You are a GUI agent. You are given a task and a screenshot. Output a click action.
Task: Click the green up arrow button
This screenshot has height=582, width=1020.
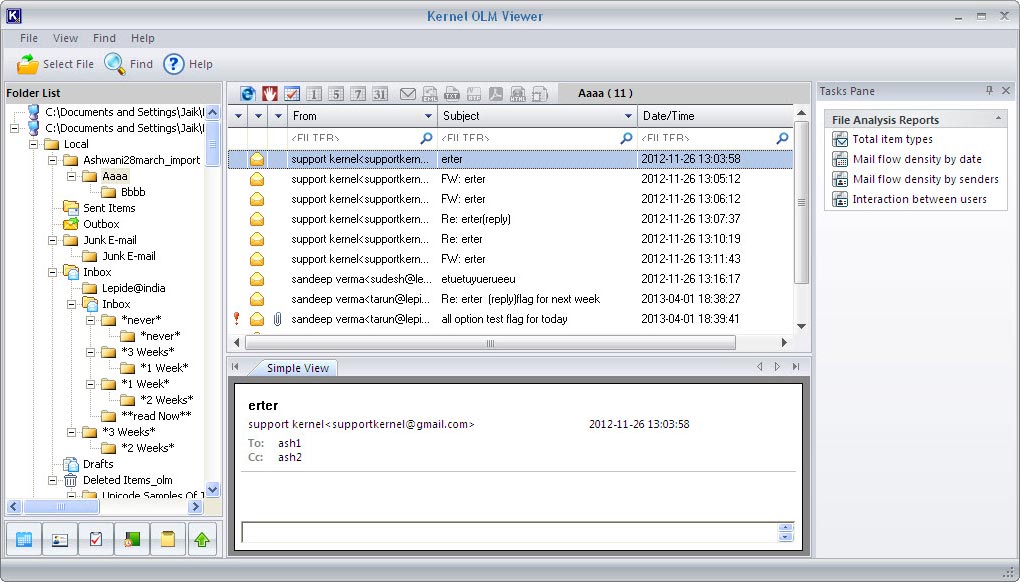click(202, 539)
